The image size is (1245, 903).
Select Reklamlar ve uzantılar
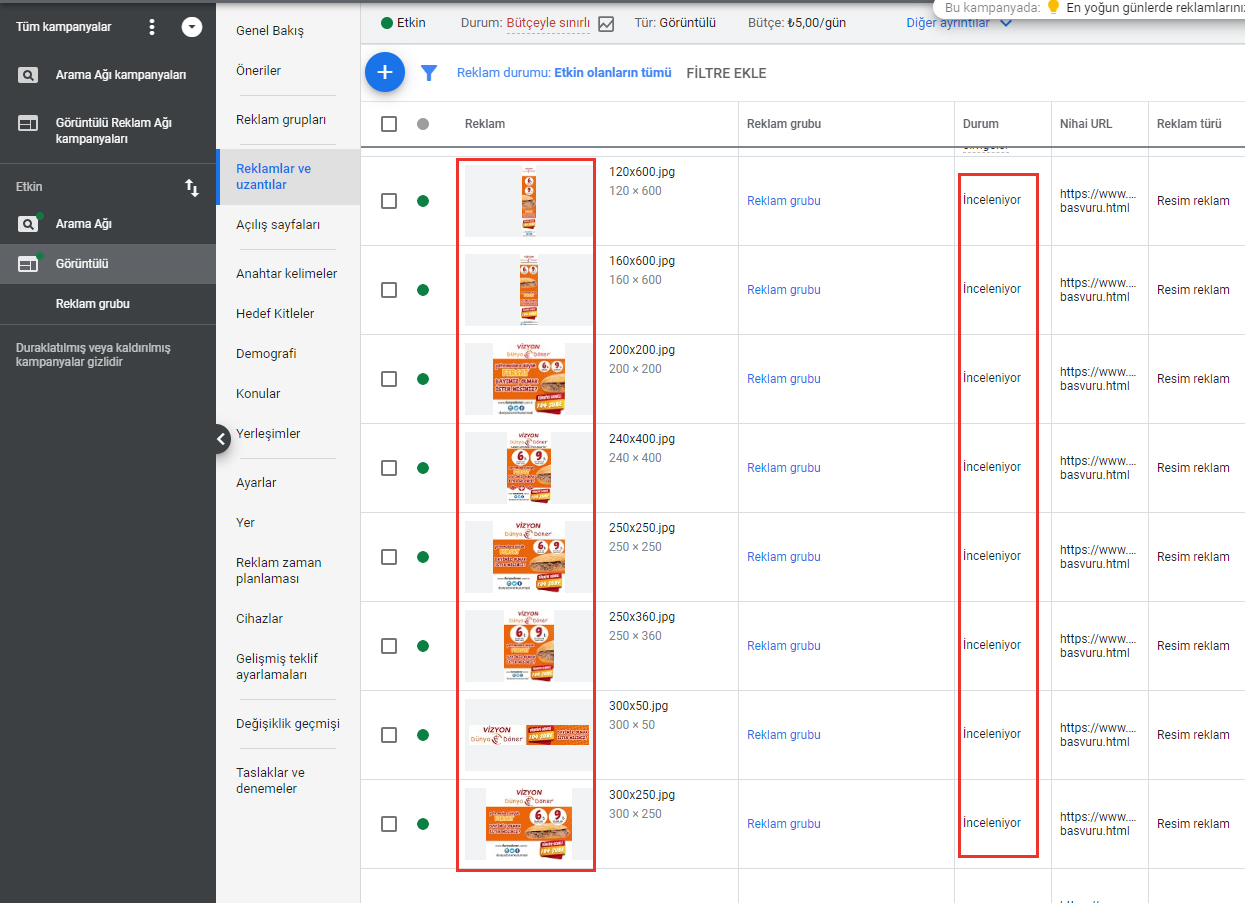coord(273,177)
